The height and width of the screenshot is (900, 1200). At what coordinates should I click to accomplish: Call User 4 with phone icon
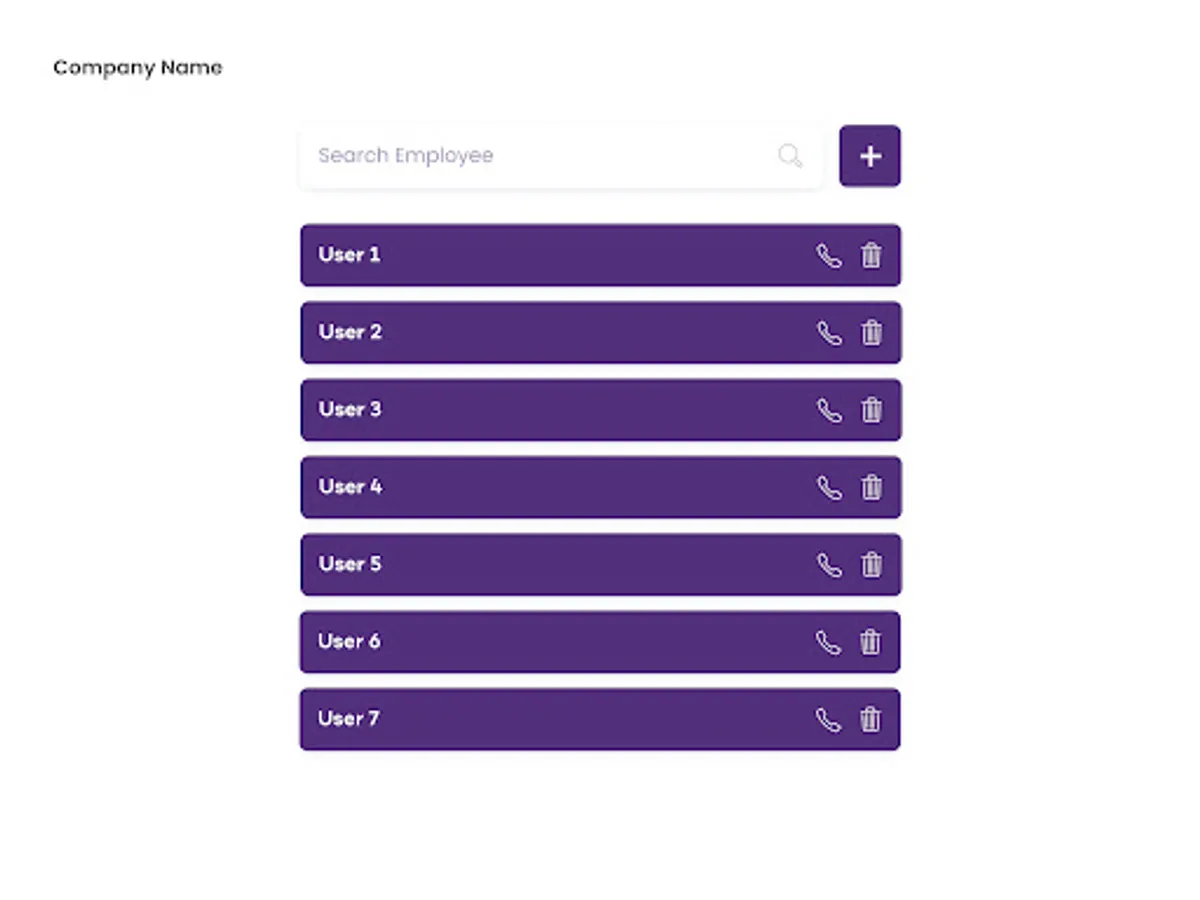coord(829,488)
